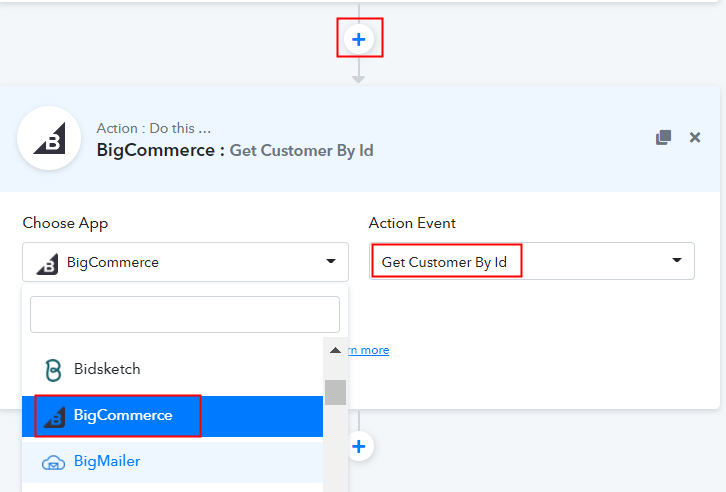Click the Action Event label

pos(412,223)
